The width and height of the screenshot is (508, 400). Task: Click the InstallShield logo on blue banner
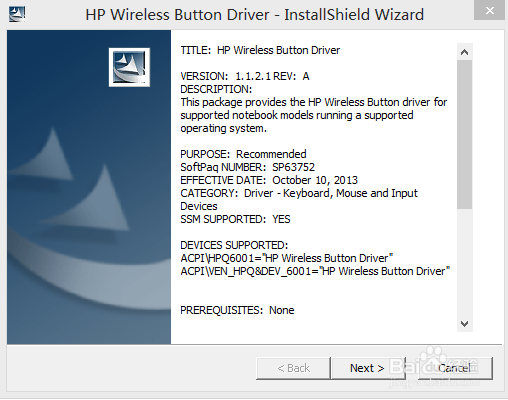click(129, 67)
